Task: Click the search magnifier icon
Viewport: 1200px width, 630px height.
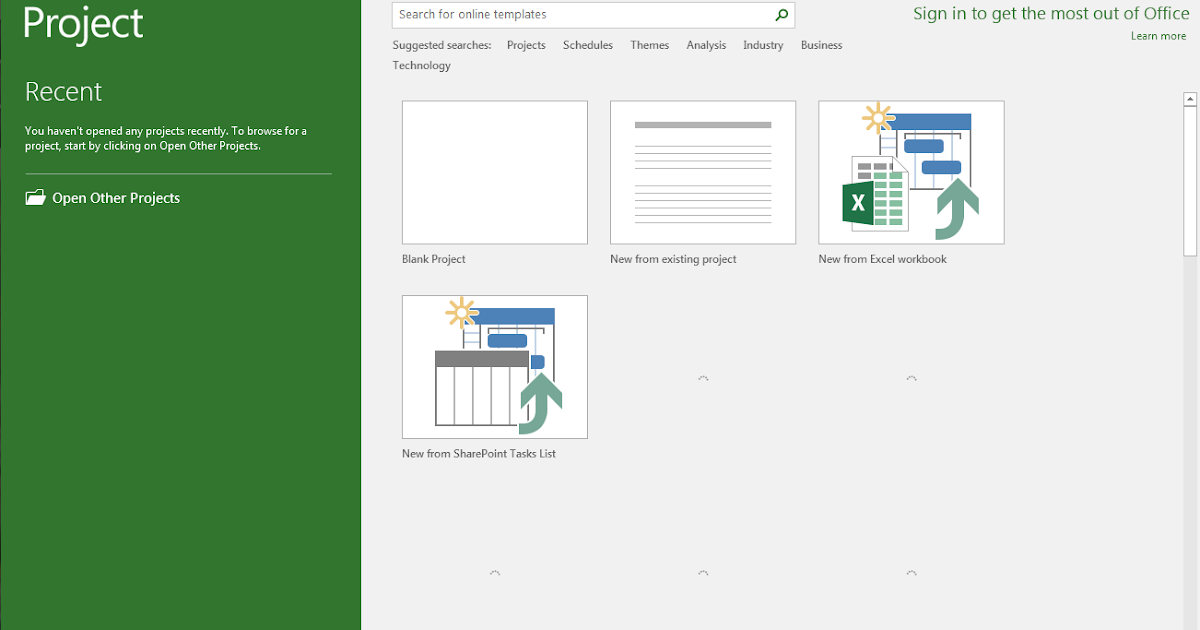Action: coord(782,15)
